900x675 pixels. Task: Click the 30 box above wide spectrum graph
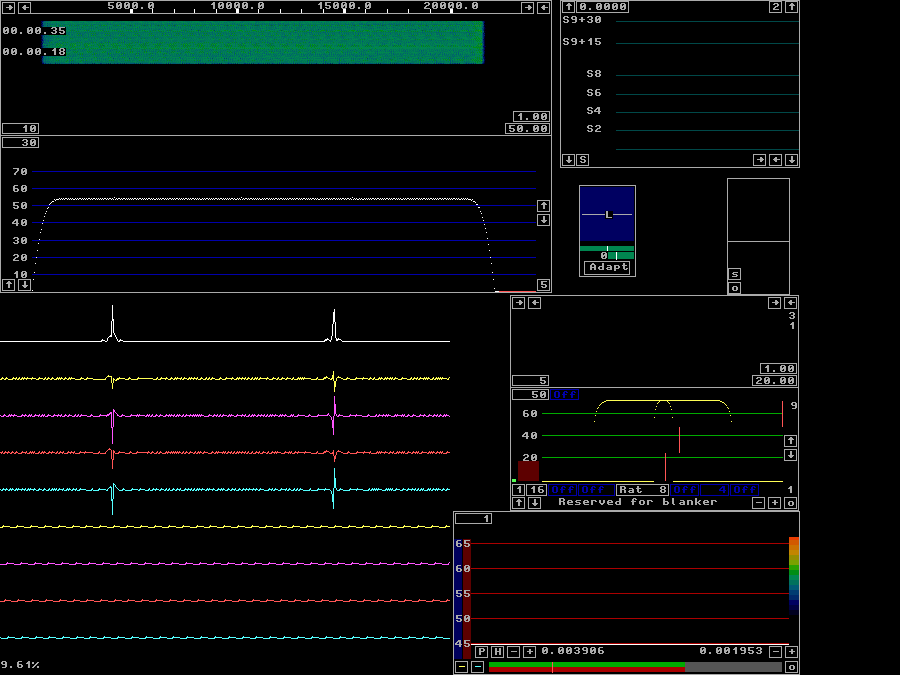pos(21,143)
